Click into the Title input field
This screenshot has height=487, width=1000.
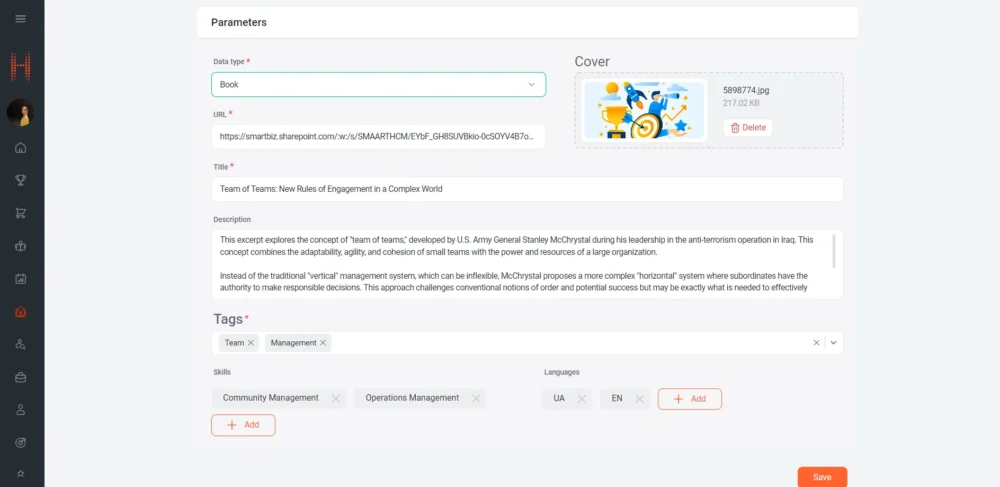point(527,189)
